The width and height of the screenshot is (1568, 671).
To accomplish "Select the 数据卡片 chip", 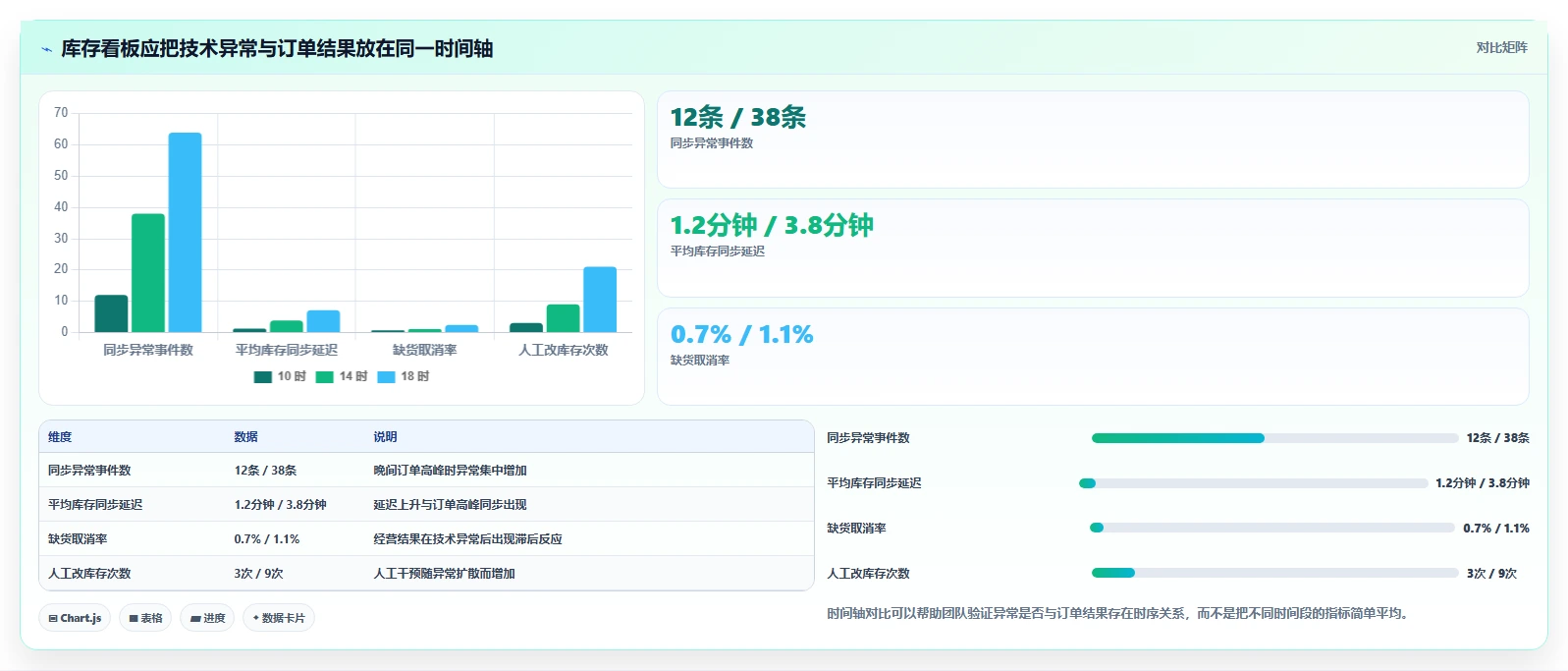I will (279, 618).
